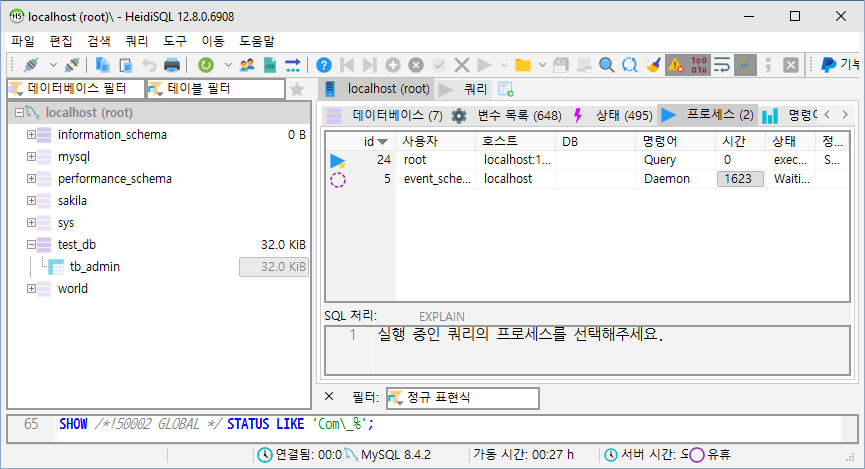Open the session manager dropdown arrow
The image size is (865, 469).
pyautogui.click(x=53, y=65)
